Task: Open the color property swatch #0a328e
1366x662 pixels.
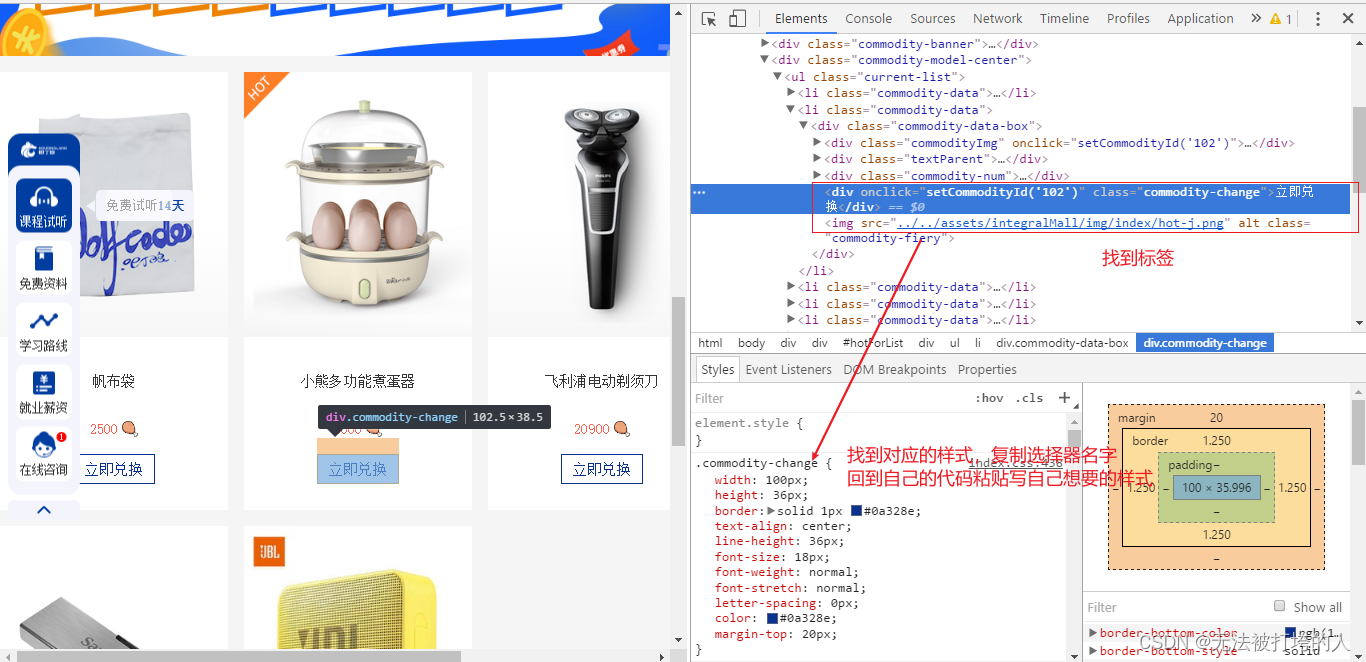Action: [x=772, y=619]
